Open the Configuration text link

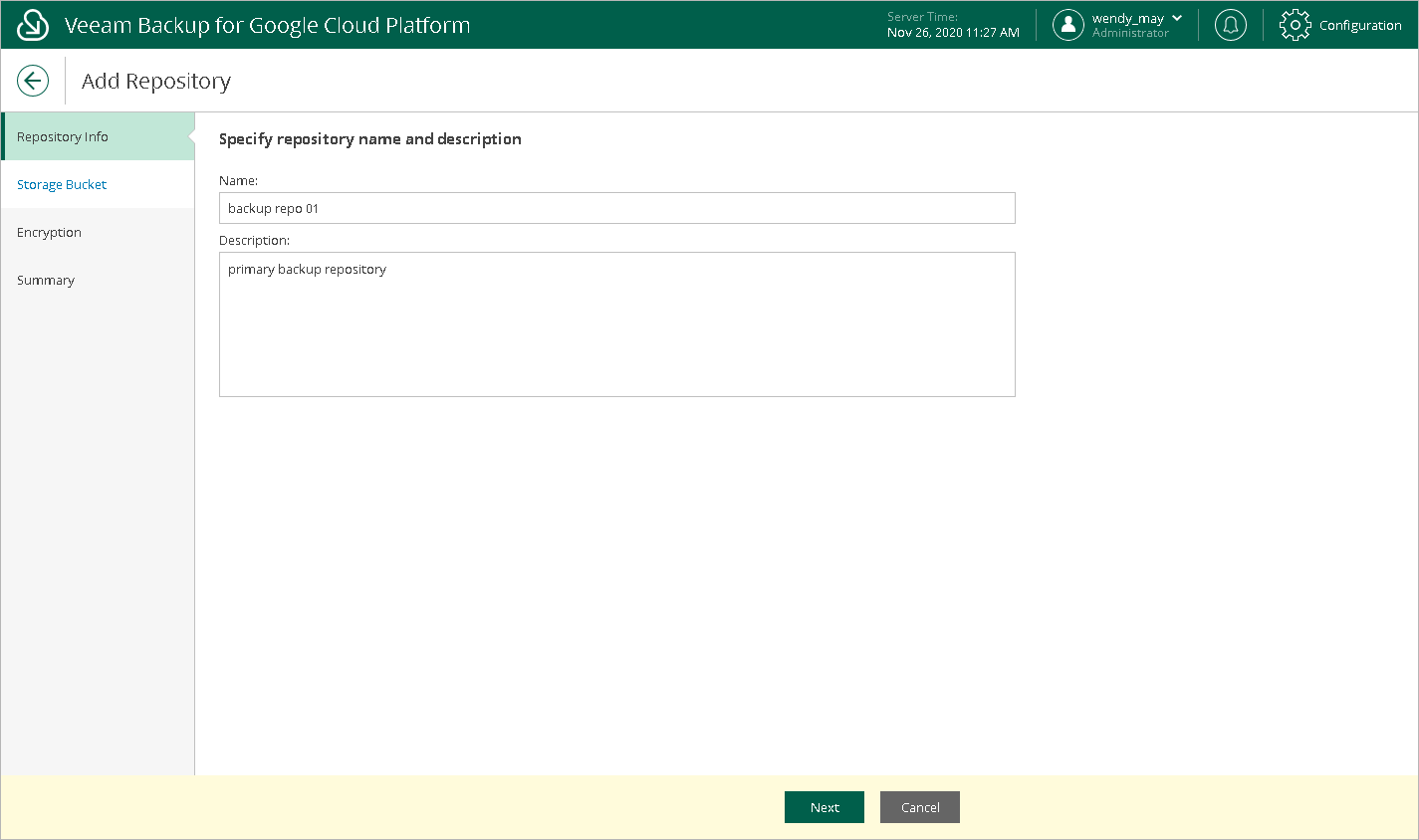(x=1360, y=26)
